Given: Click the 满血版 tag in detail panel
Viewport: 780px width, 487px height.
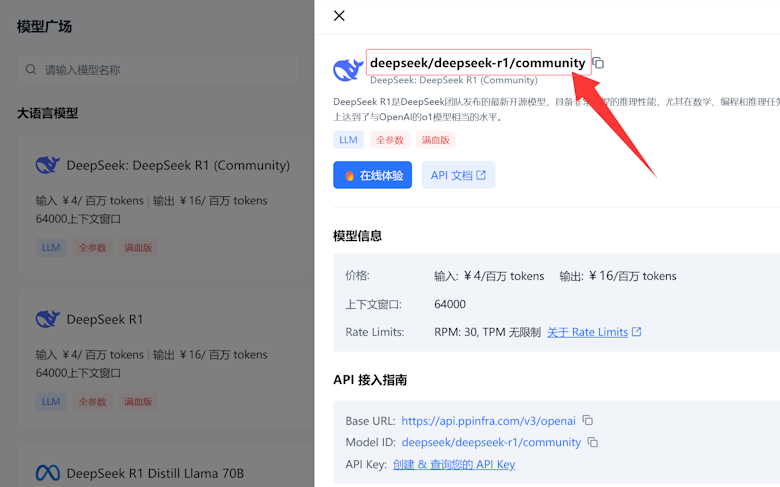Looking at the screenshot, I should click(x=435, y=140).
